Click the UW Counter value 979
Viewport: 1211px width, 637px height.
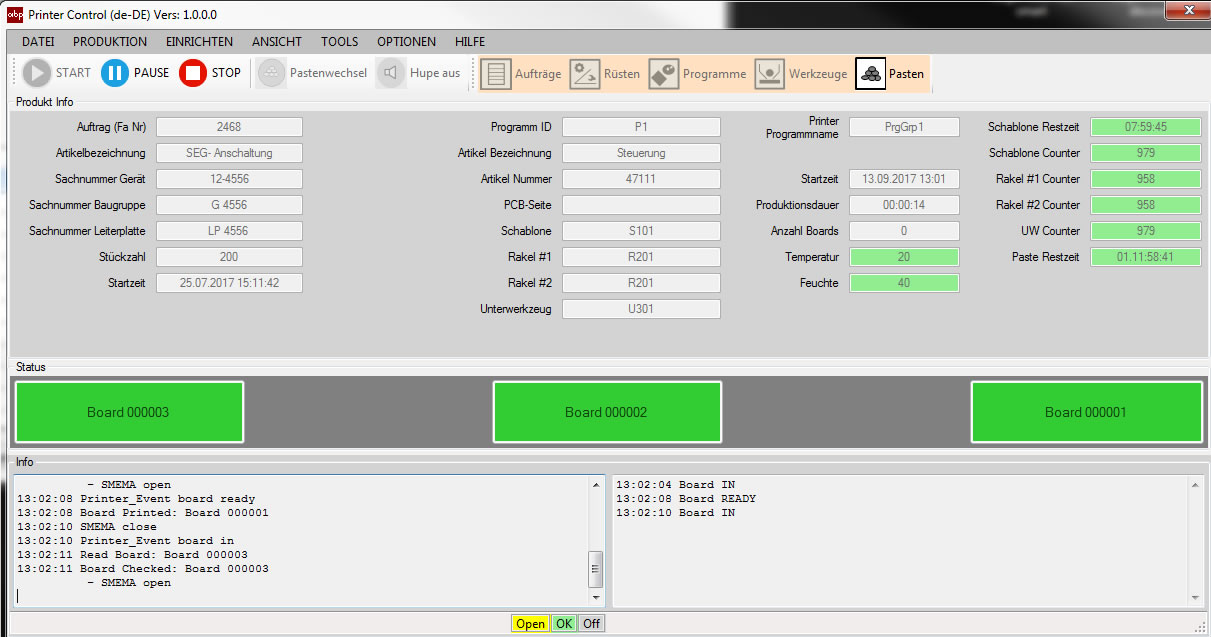pyautogui.click(x=1146, y=231)
